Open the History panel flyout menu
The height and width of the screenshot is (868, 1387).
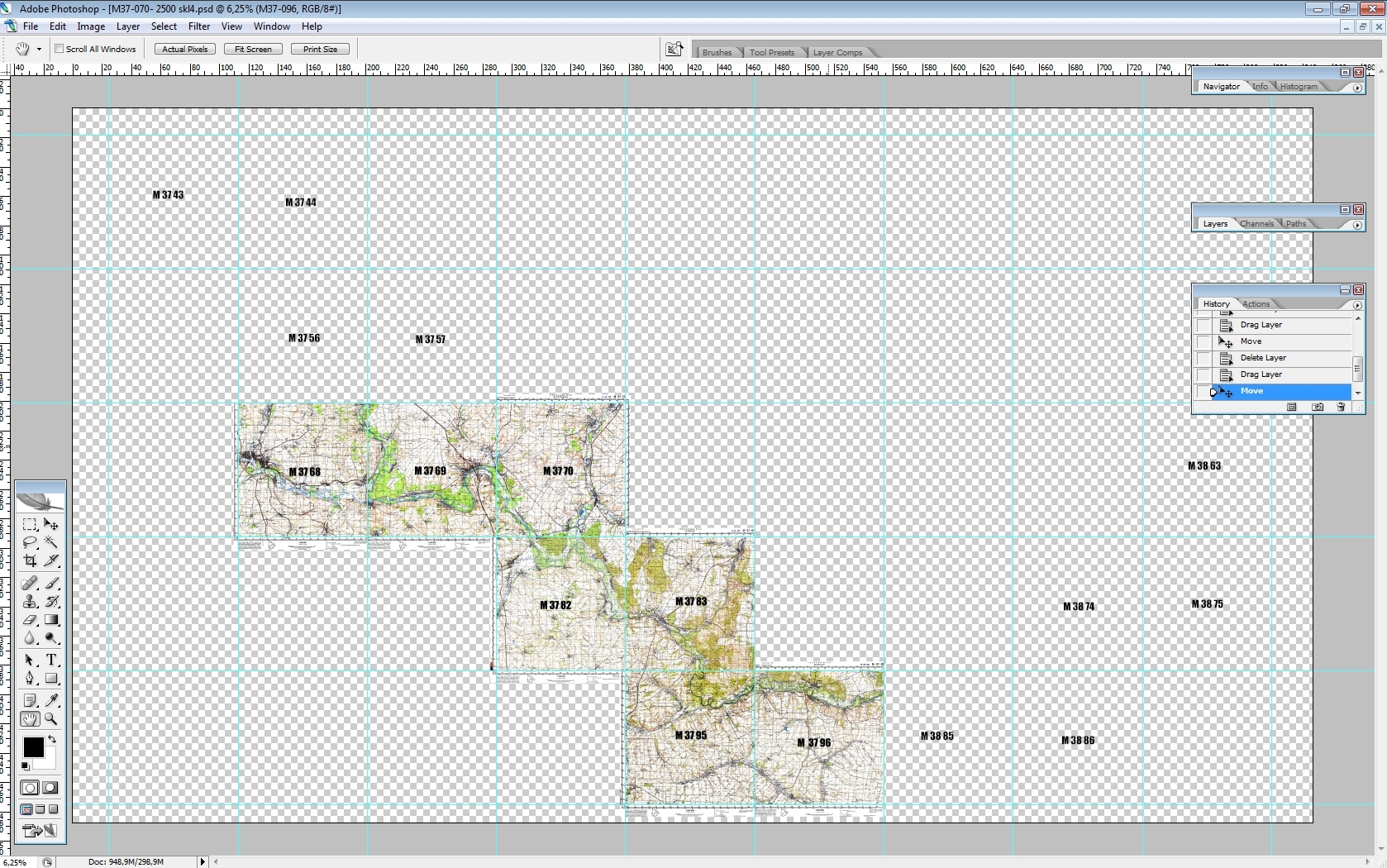point(1357,305)
